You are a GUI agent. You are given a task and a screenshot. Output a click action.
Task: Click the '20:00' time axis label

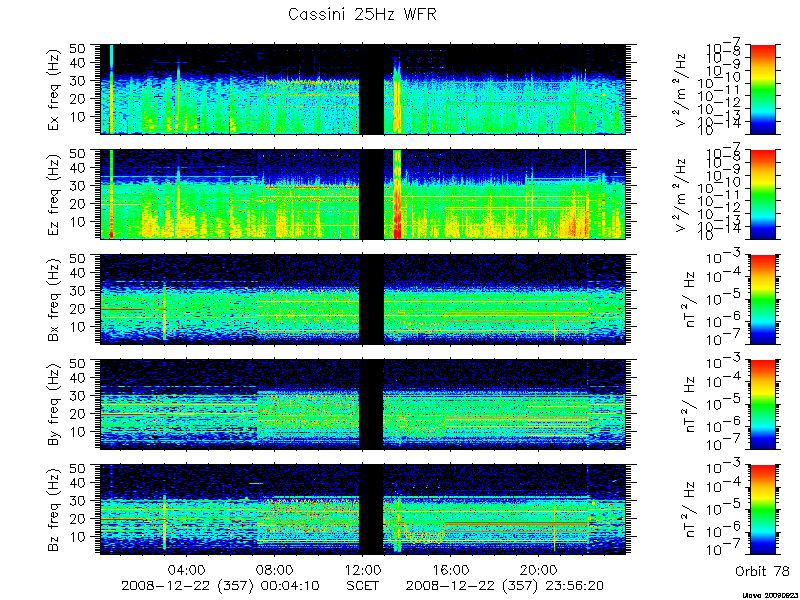(538, 570)
